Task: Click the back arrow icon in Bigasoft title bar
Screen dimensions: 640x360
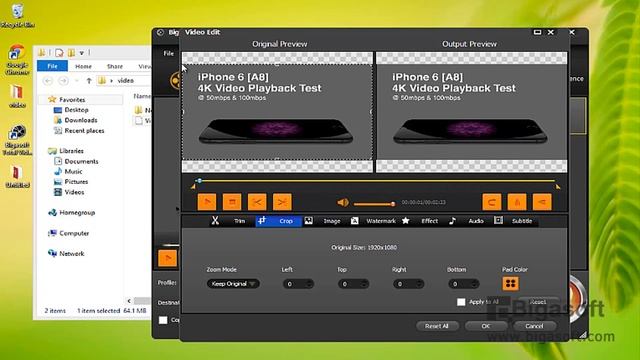Action: (160, 32)
